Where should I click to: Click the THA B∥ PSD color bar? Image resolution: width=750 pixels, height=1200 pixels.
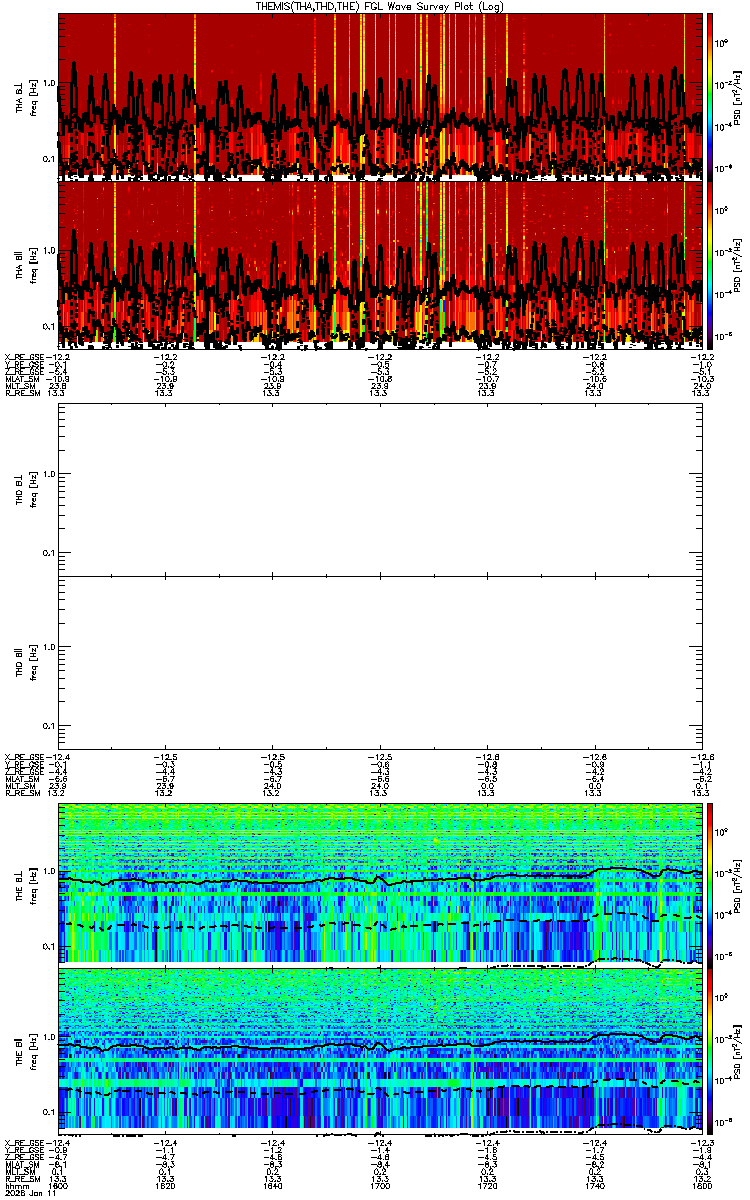pos(711,264)
